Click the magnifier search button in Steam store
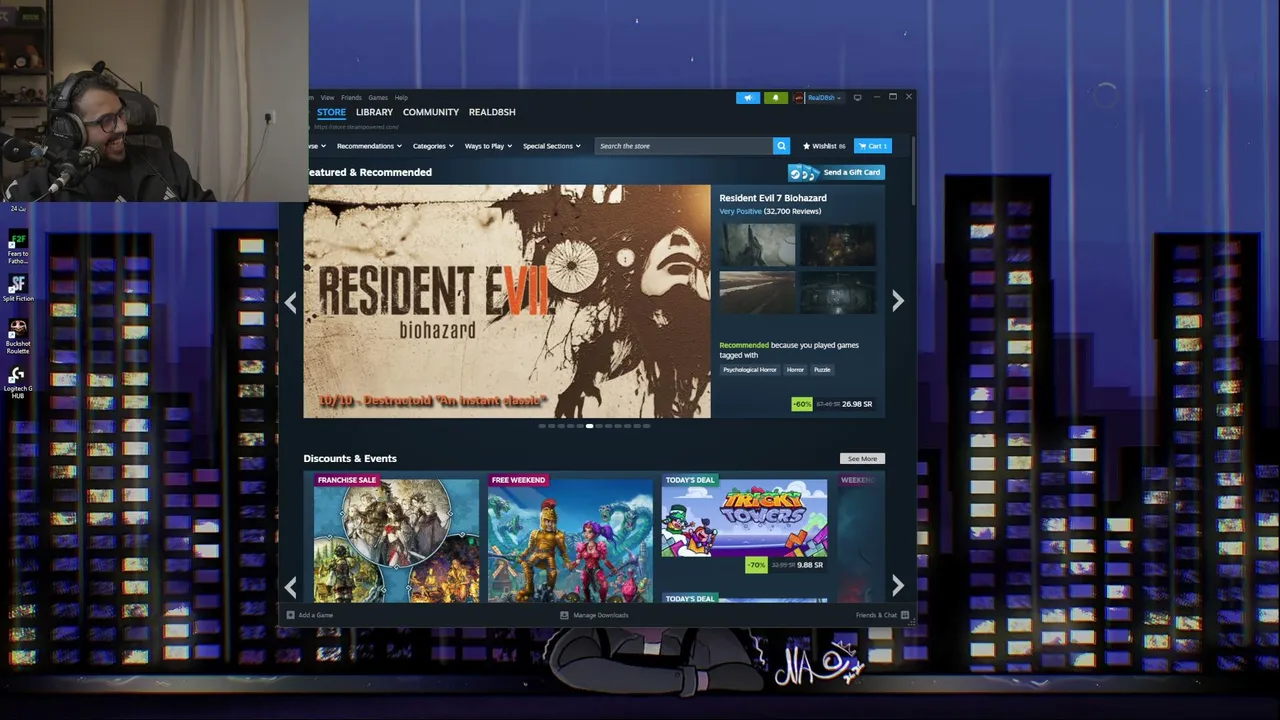This screenshot has height=720, width=1280. point(781,146)
